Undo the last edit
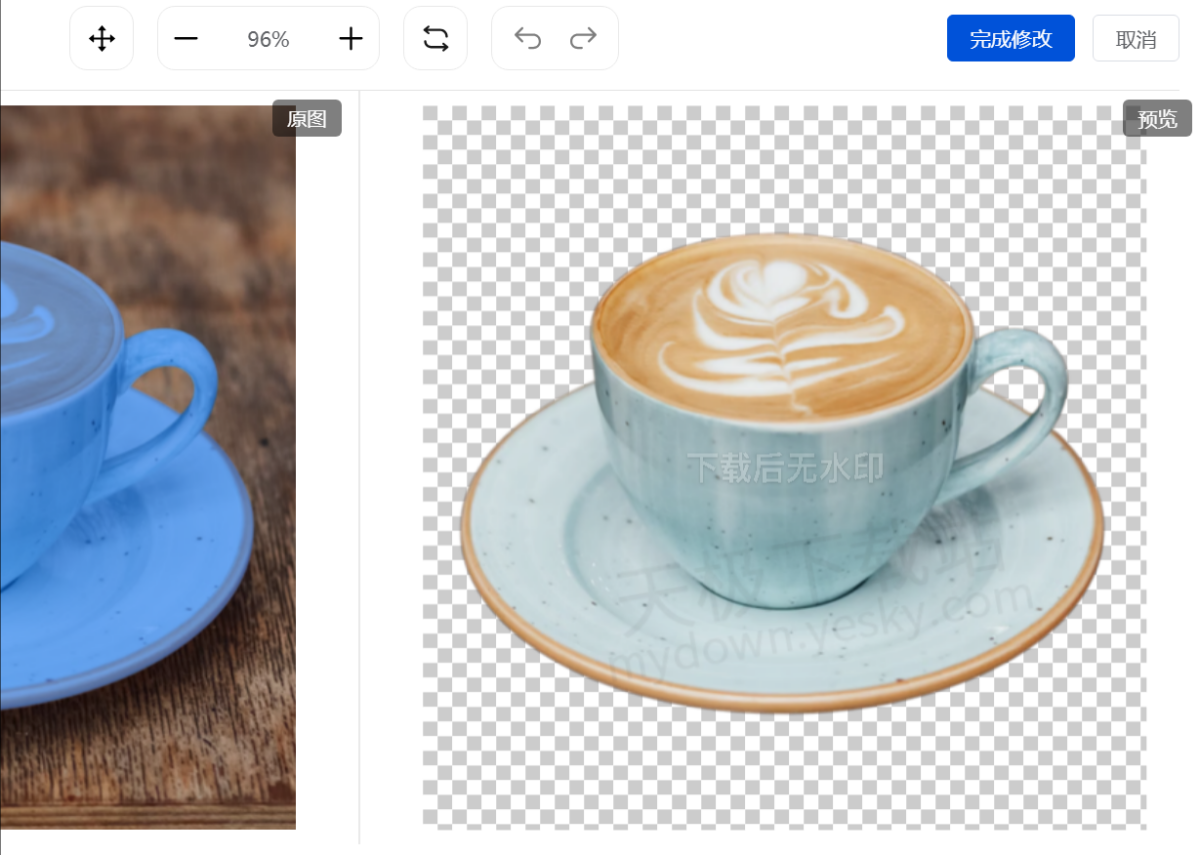Viewport: 1200px width, 855px height. pyautogui.click(x=527, y=39)
